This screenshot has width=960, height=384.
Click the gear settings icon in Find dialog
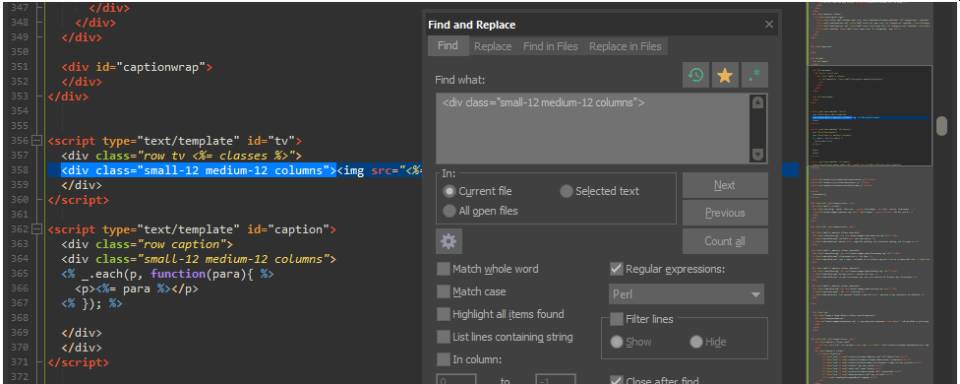click(x=449, y=241)
